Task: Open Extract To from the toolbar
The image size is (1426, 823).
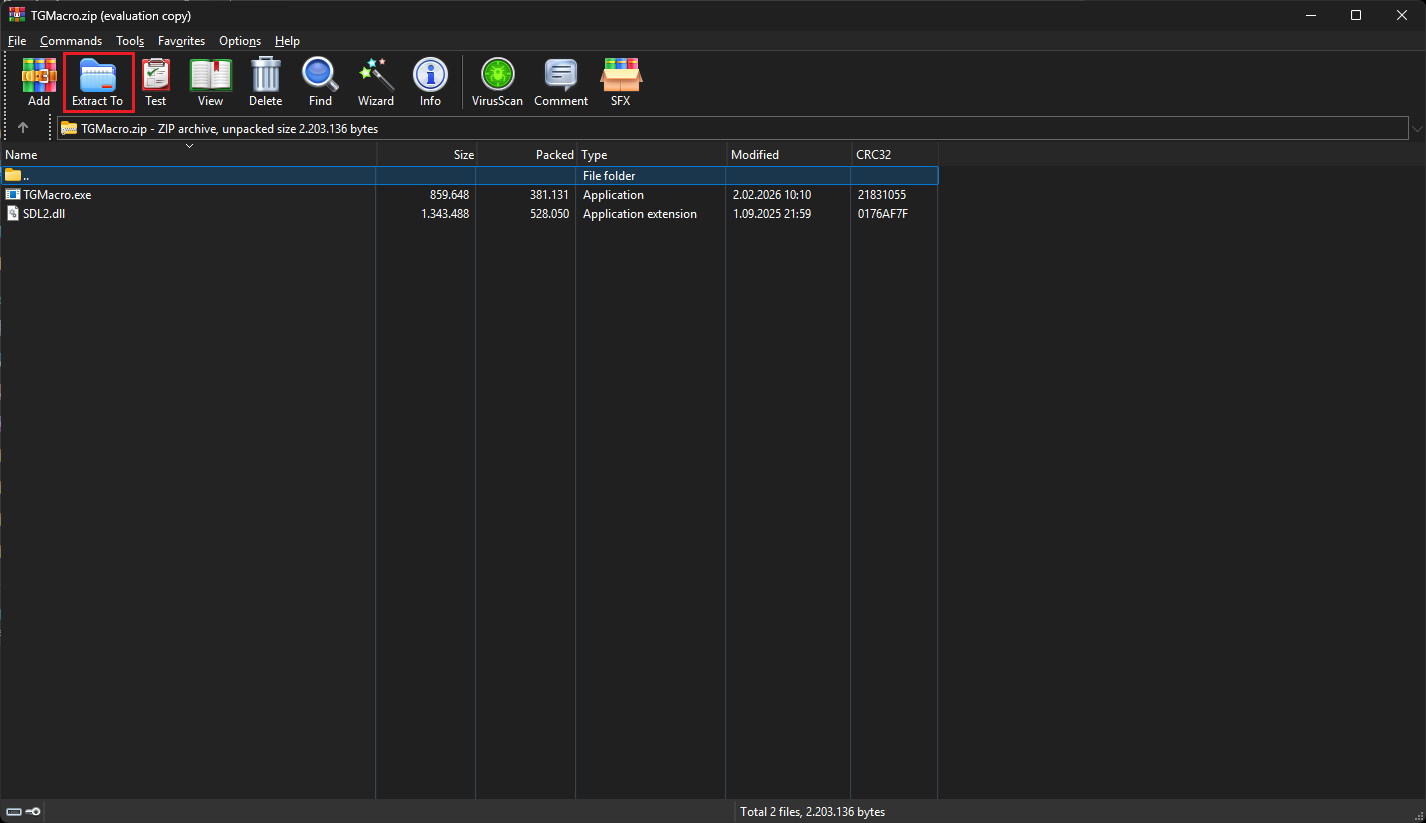Action: pos(98,82)
